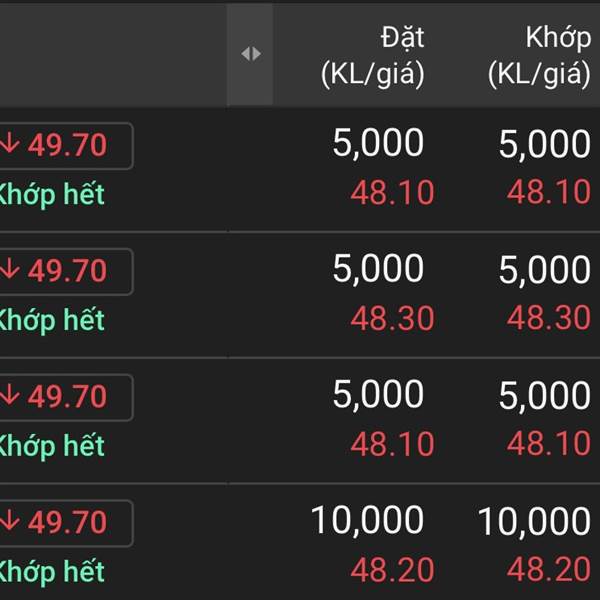Click first row's 5,000 placed volume
Image resolution: width=600 pixels, height=600 pixels.
click(x=378, y=143)
